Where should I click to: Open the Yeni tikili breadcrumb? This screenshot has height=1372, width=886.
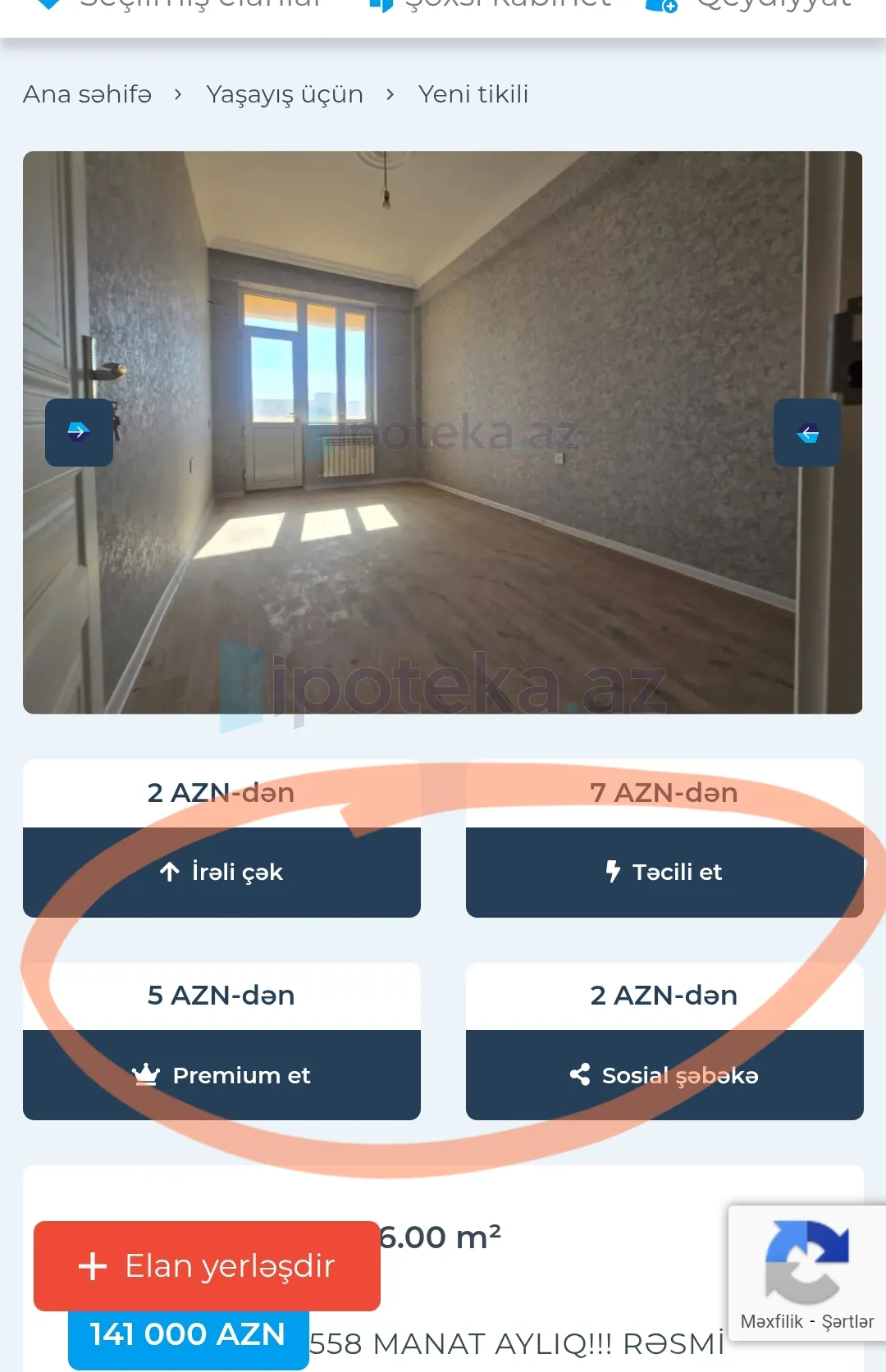coord(473,94)
